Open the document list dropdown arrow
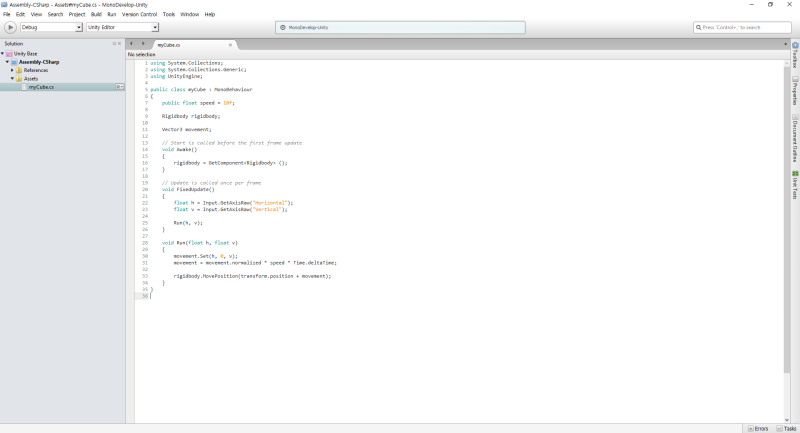800x433 pixels. [785, 44]
